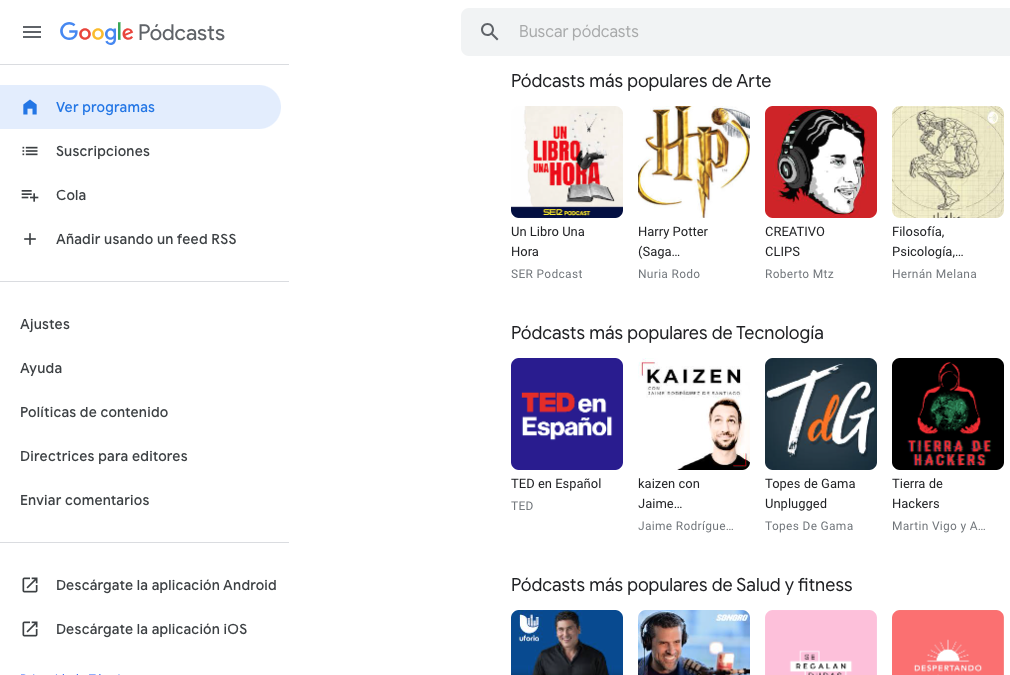Open Un Libro Una Hora podcast cover

point(567,162)
